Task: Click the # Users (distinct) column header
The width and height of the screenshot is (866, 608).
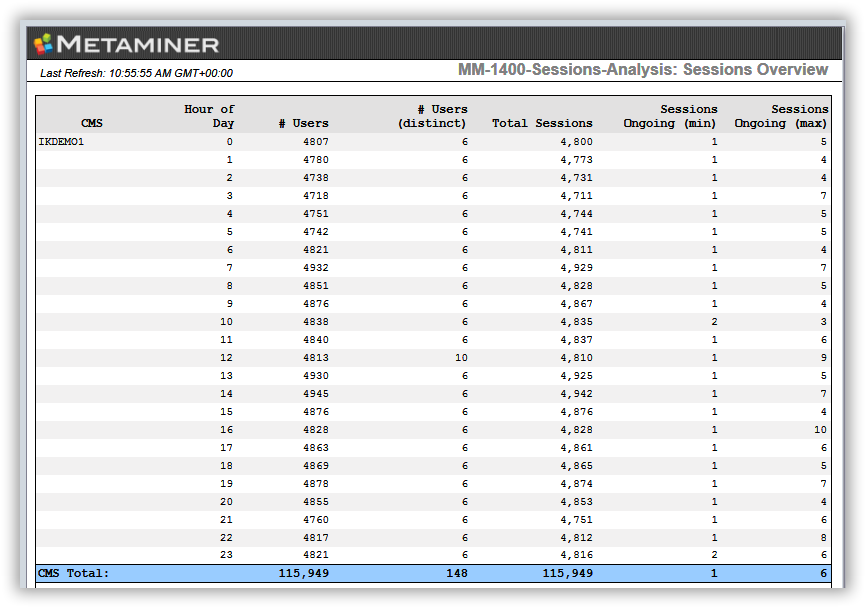Action: point(432,116)
